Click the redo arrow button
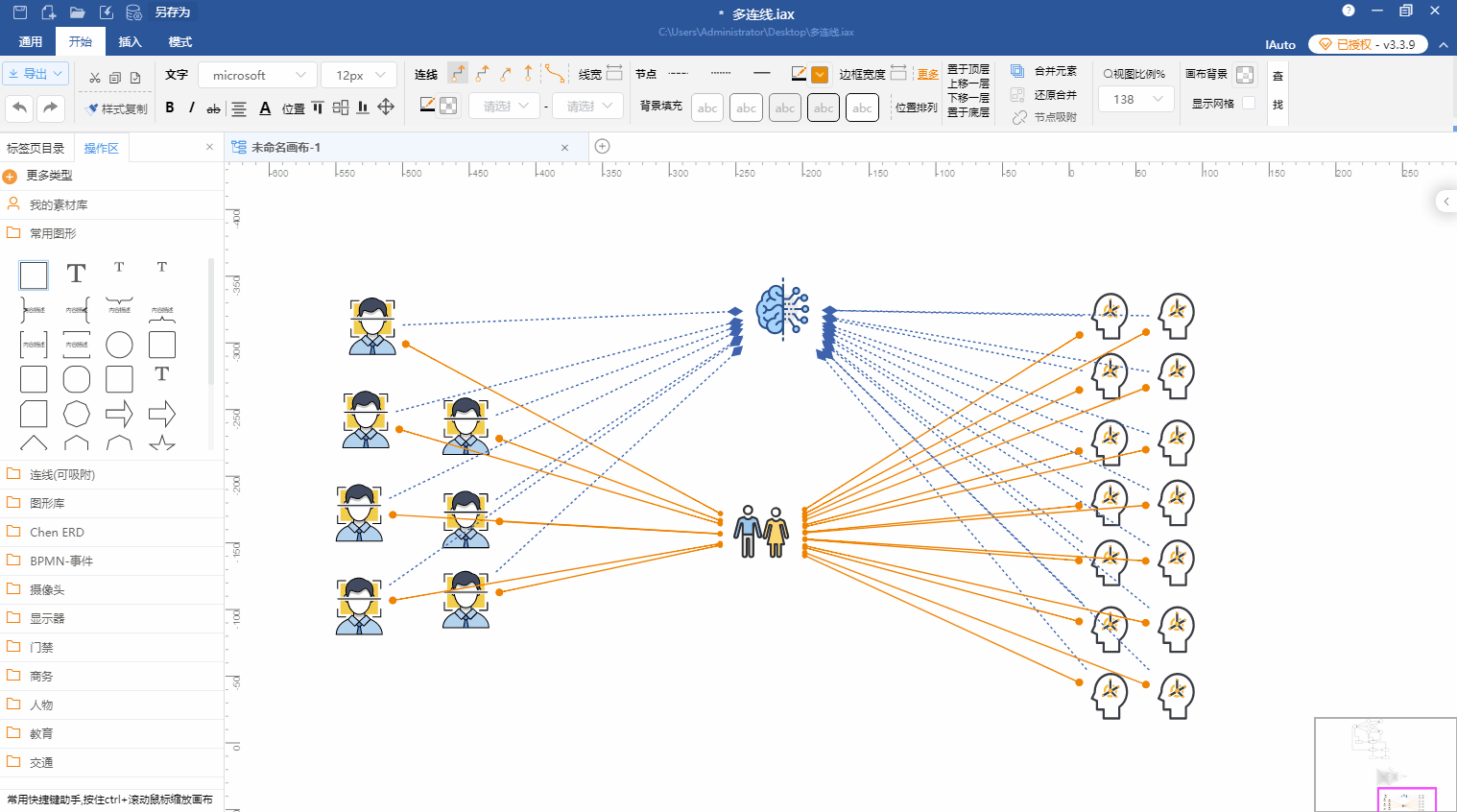Image resolution: width=1457 pixels, height=812 pixels. coord(51,107)
